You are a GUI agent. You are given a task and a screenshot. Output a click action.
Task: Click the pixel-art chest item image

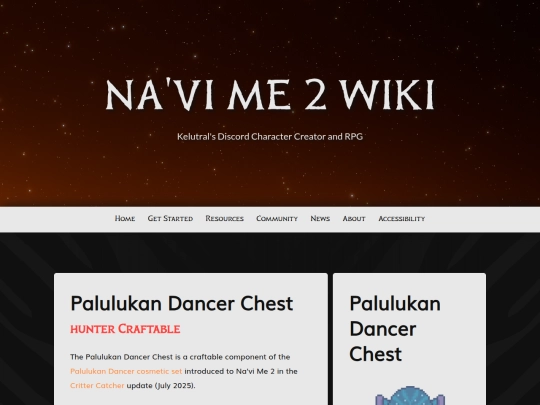[409, 396]
